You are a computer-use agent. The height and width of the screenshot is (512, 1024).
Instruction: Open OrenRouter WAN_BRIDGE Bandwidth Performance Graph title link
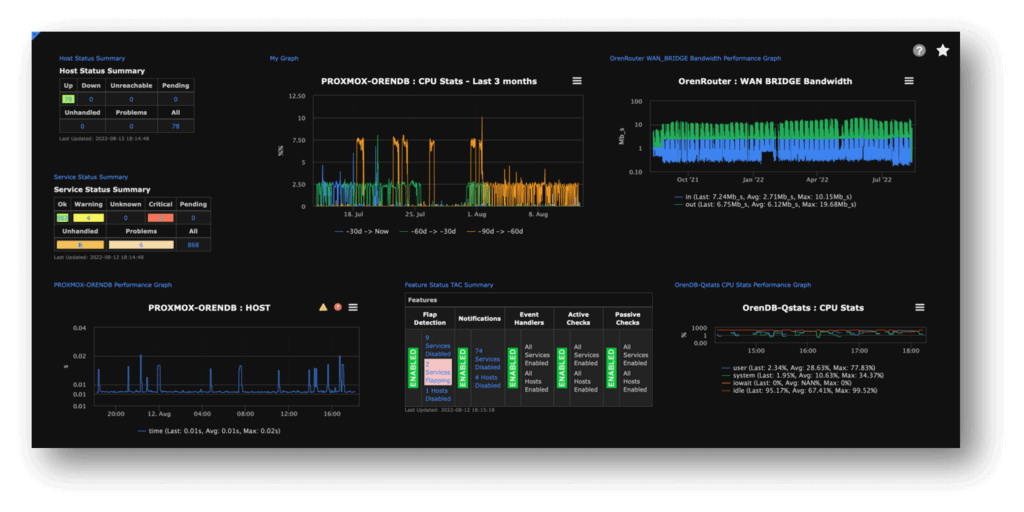point(695,58)
